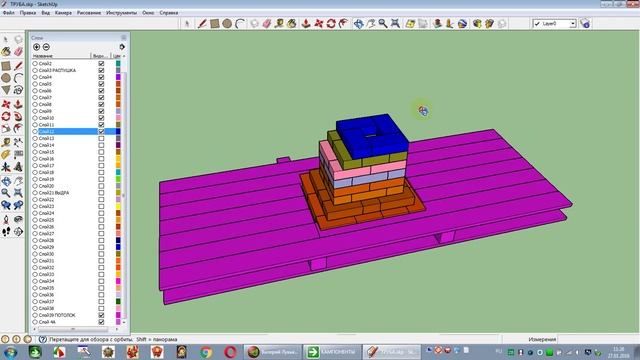Select the Rotate tool in left toolbox
The height and width of the screenshot is (360, 640).
point(6,116)
